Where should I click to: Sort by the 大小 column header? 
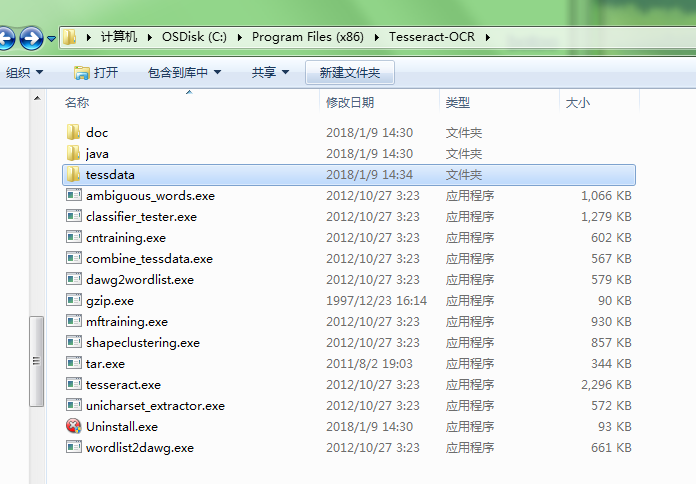click(x=577, y=103)
